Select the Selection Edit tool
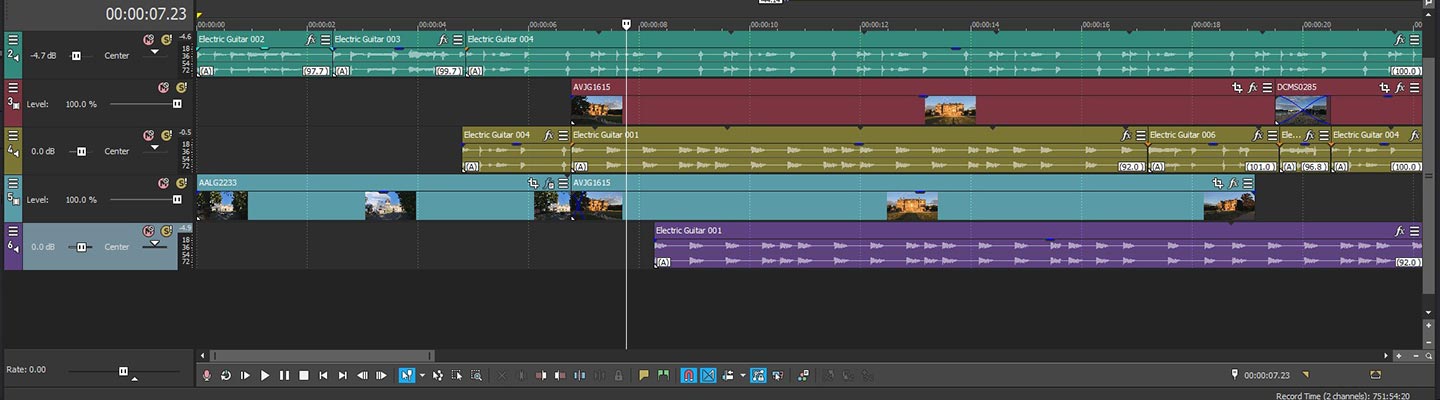The height and width of the screenshot is (400, 1440). (457, 375)
